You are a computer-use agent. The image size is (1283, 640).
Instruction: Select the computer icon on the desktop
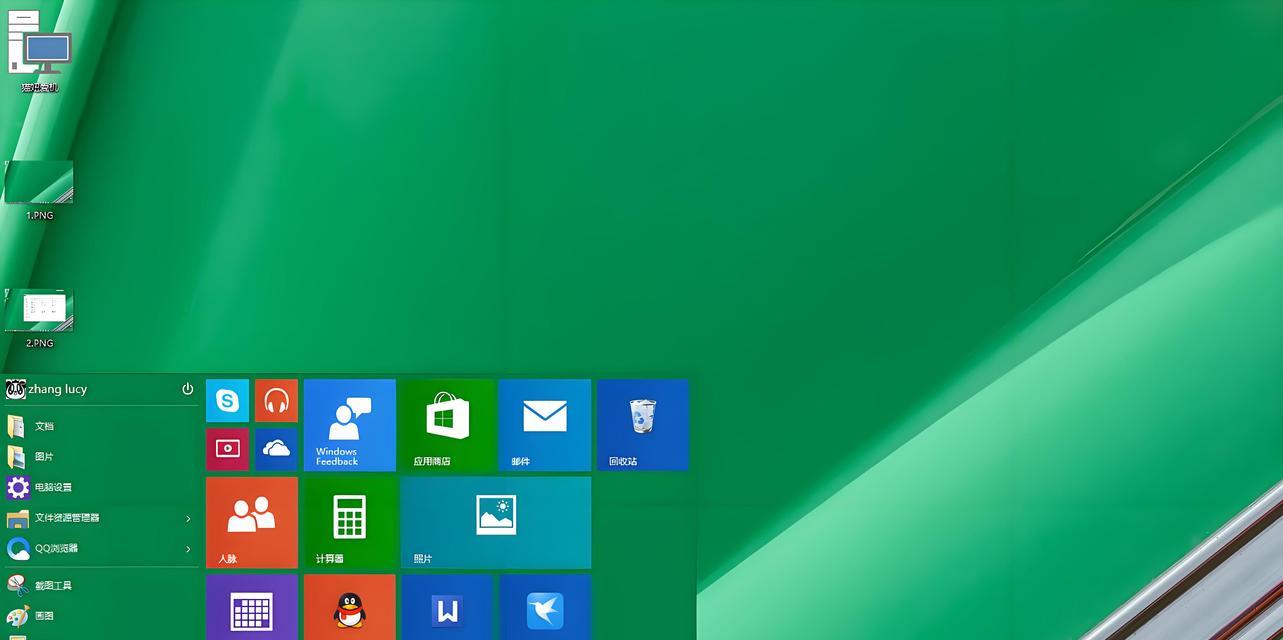pos(40,52)
